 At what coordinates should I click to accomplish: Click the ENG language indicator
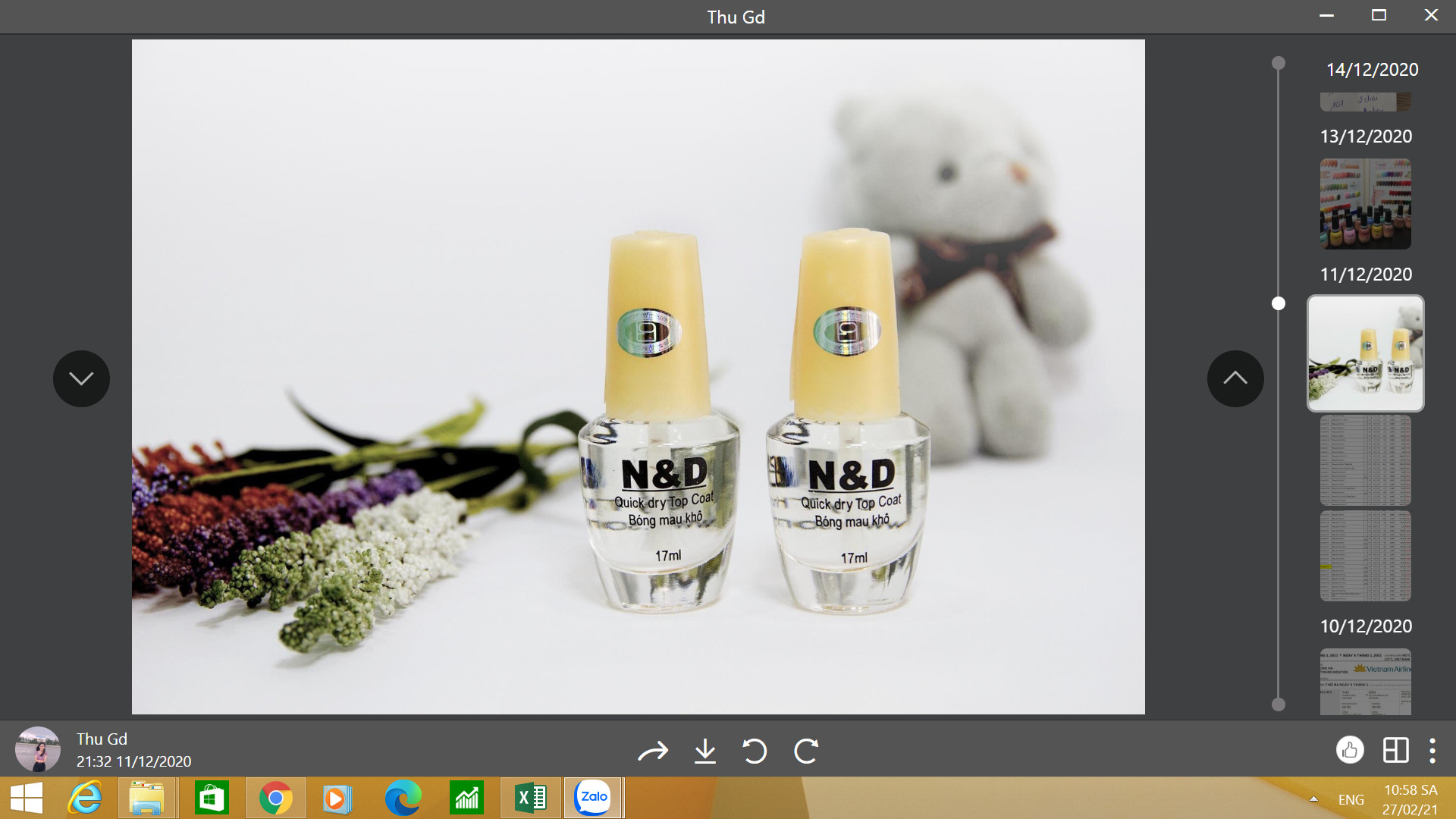(x=1351, y=800)
